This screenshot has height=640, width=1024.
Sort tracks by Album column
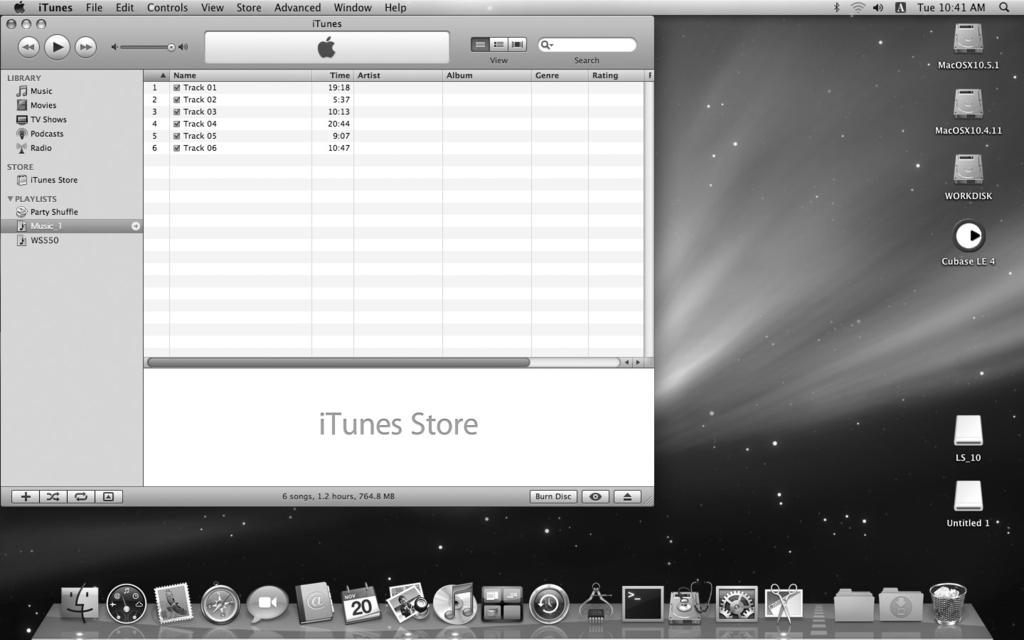tap(487, 76)
